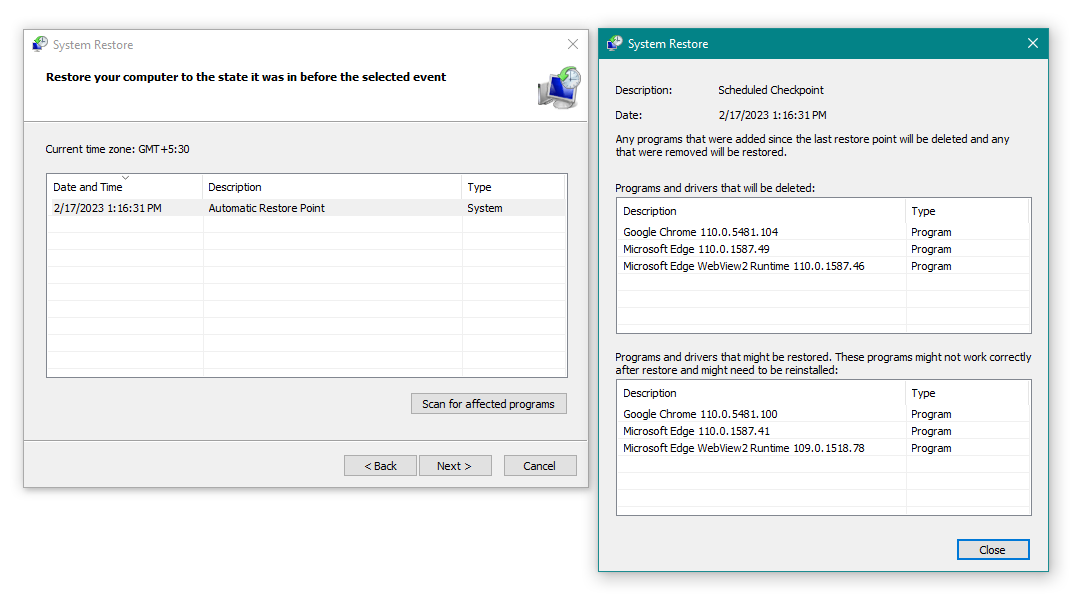The height and width of the screenshot is (610, 1086).
Task: Select Microsoft Edge WebView2 Runtime 109.0.1518.78 row
Action: click(823, 448)
